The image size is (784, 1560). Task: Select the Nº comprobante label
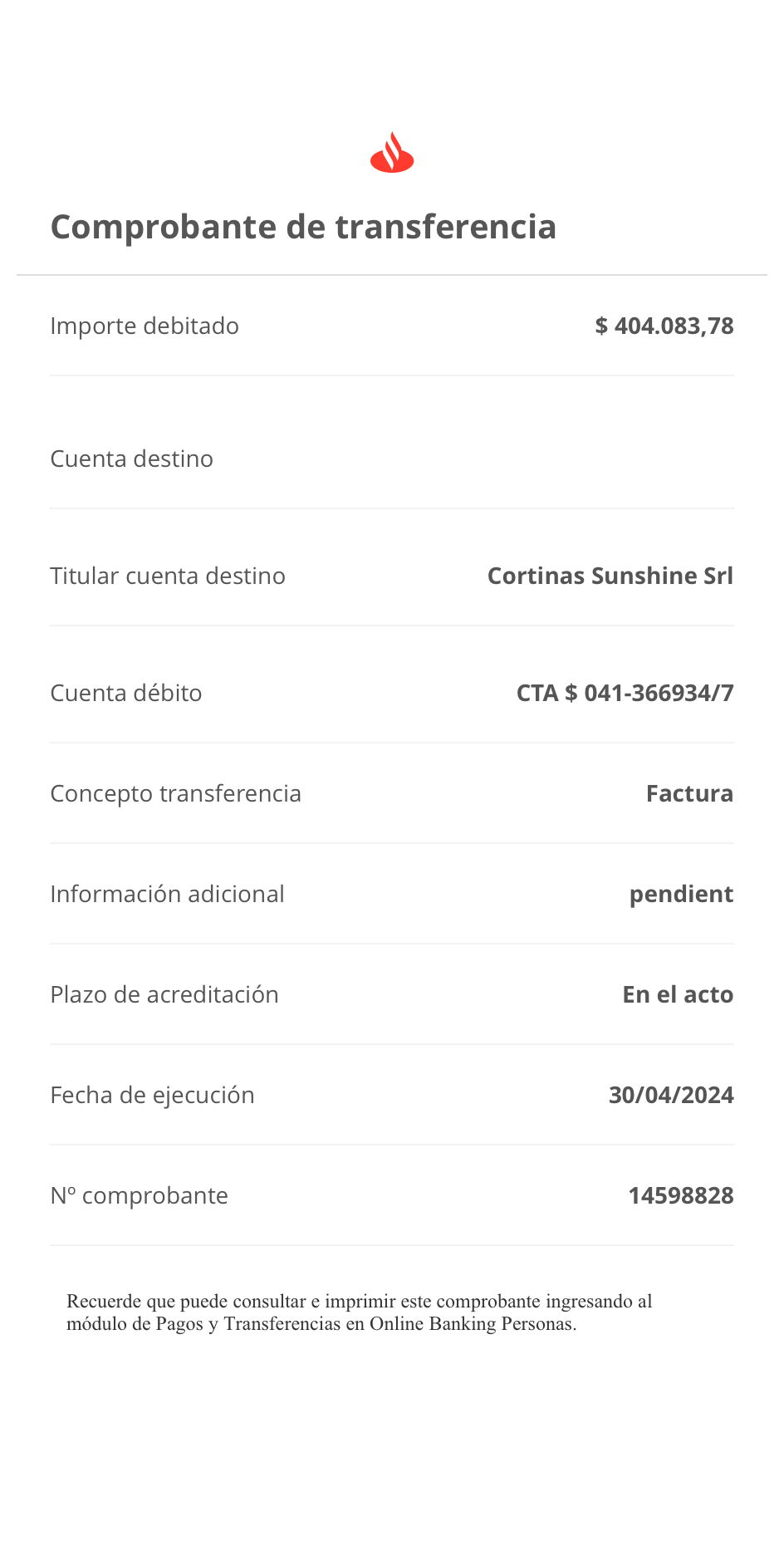click(x=139, y=1195)
